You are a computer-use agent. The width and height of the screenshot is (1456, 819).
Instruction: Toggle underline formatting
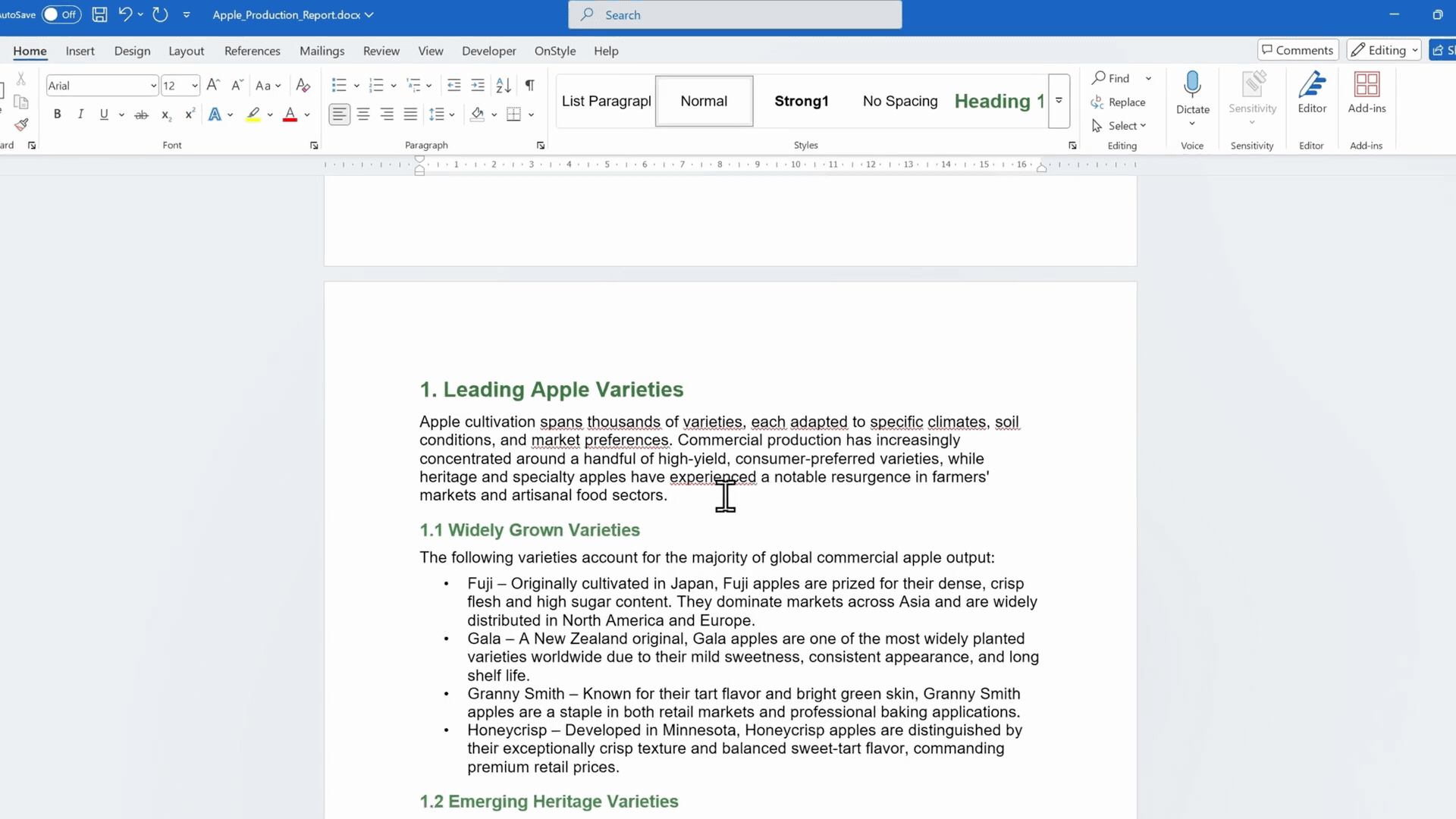pyautogui.click(x=104, y=115)
